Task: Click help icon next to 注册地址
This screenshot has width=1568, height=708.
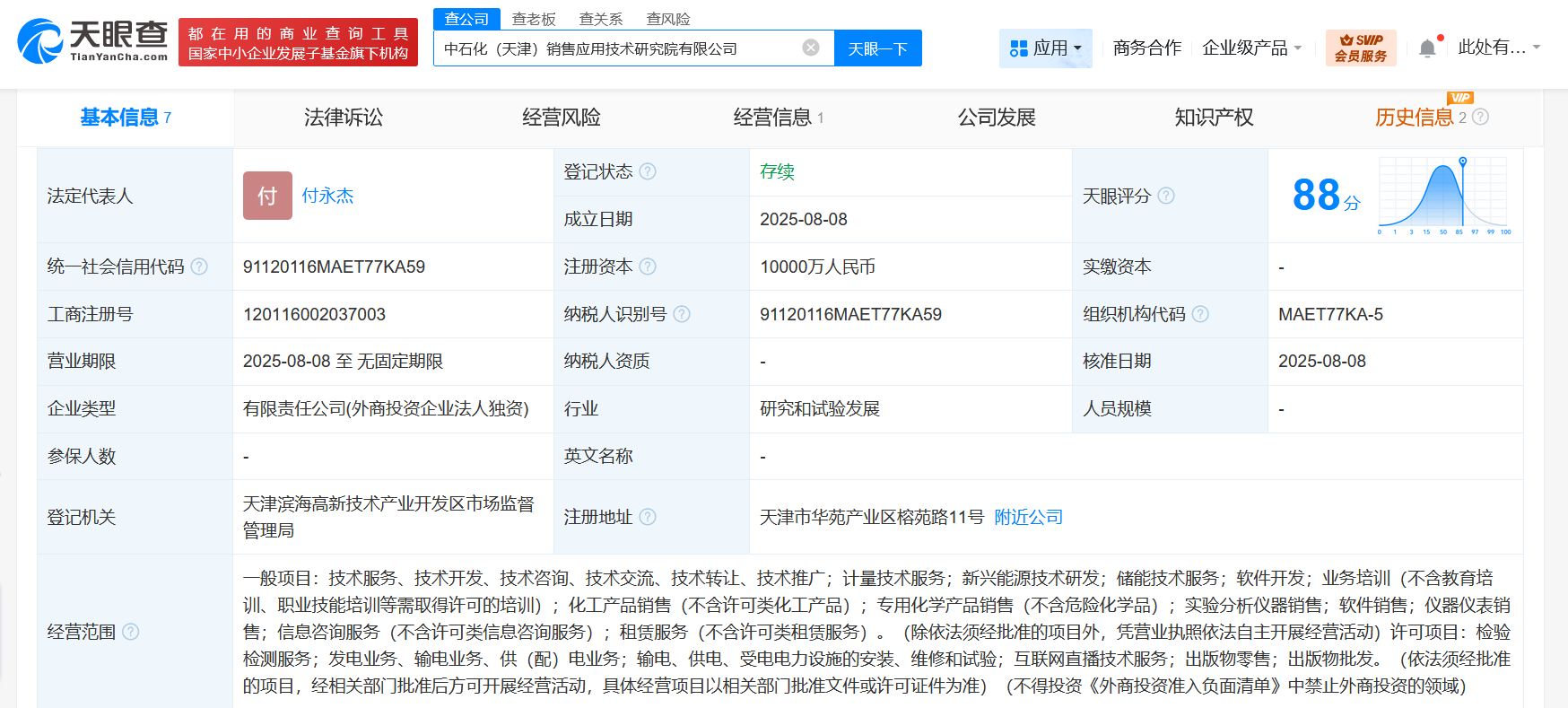Action: coord(648,517)
